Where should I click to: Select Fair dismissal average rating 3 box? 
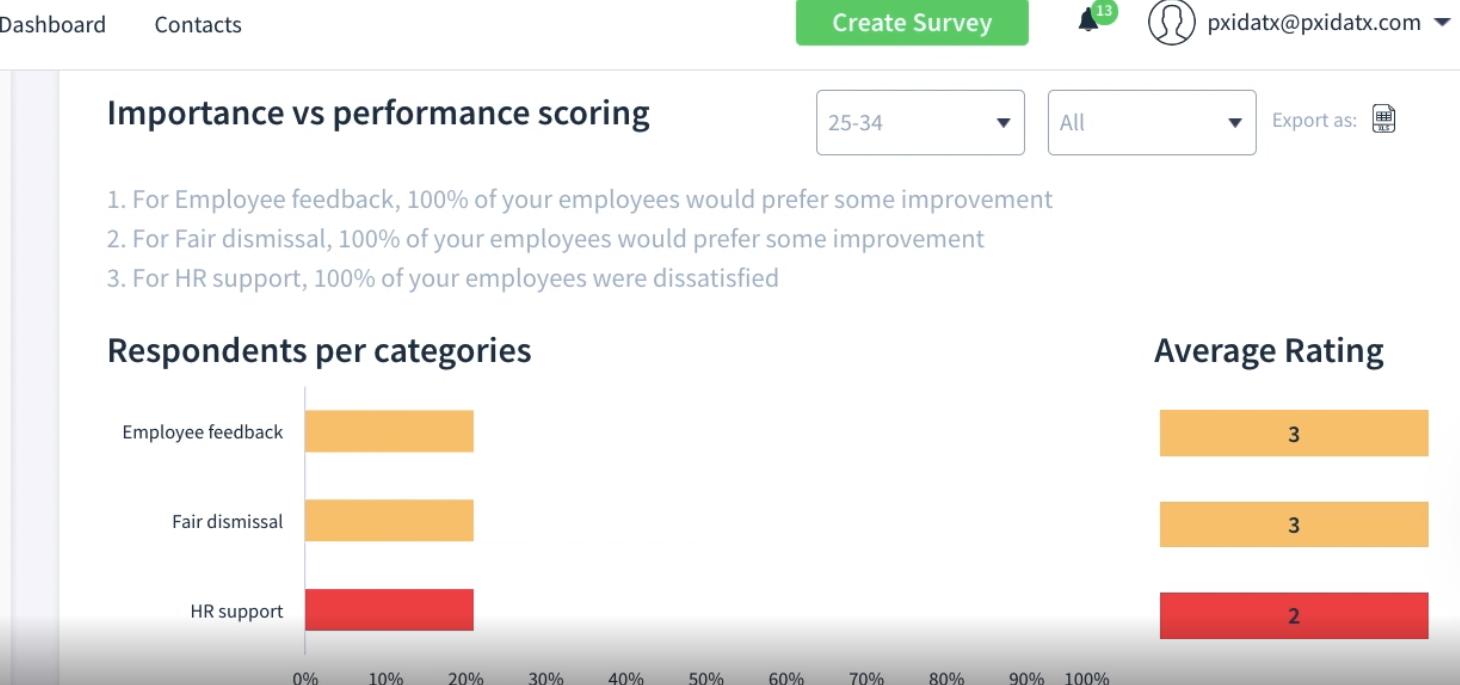coord(1293,524)
